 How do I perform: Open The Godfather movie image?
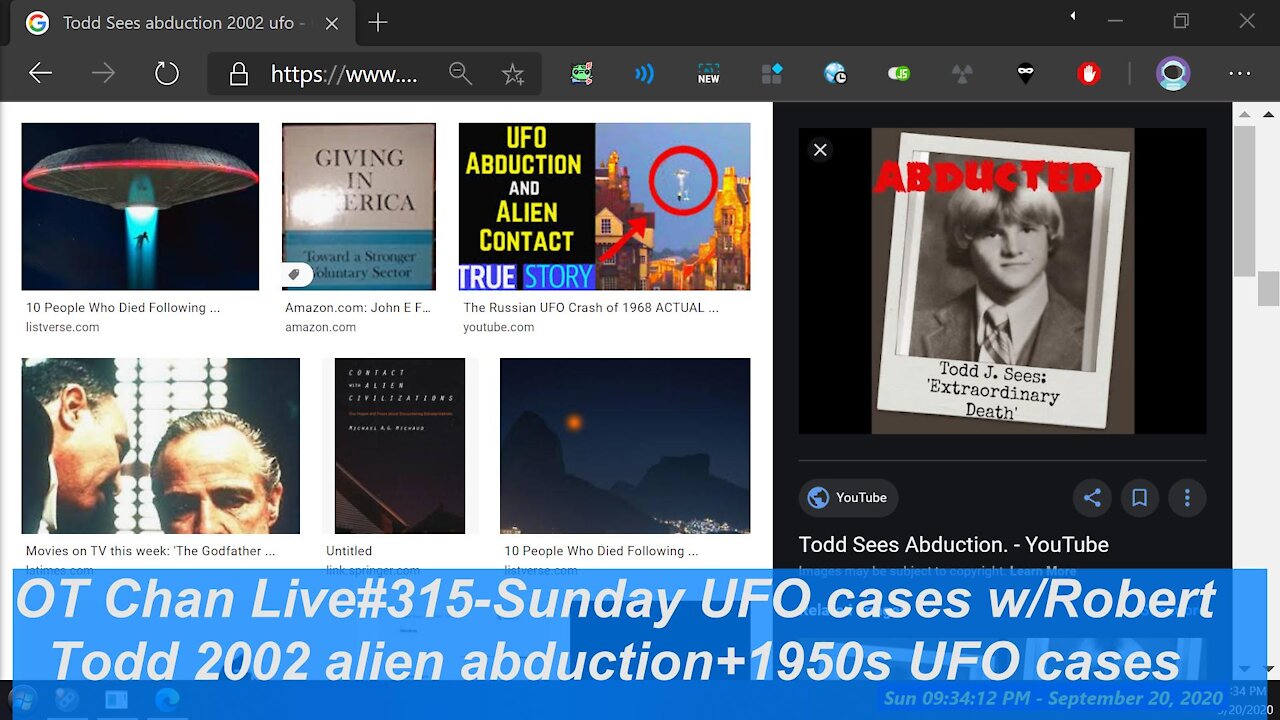coord(161,446)
